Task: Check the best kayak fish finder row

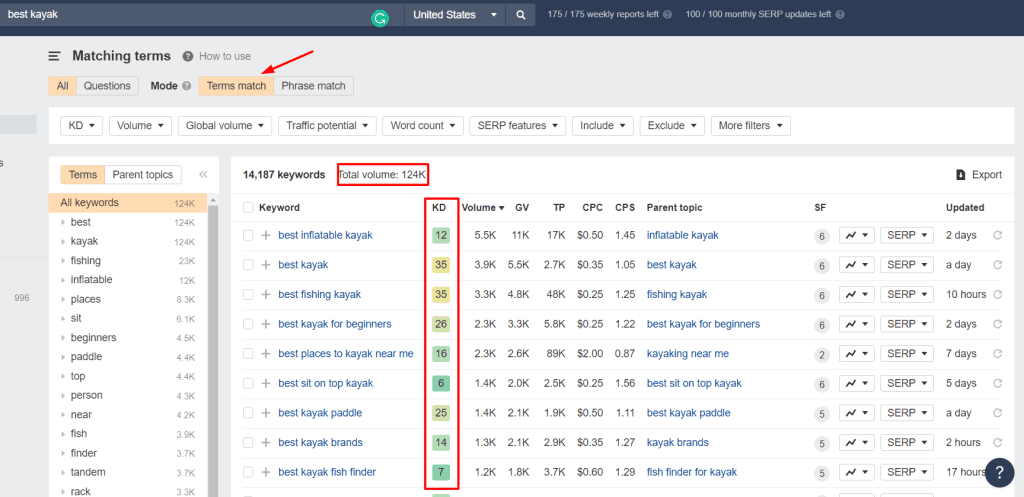Action: pos(248,472)
